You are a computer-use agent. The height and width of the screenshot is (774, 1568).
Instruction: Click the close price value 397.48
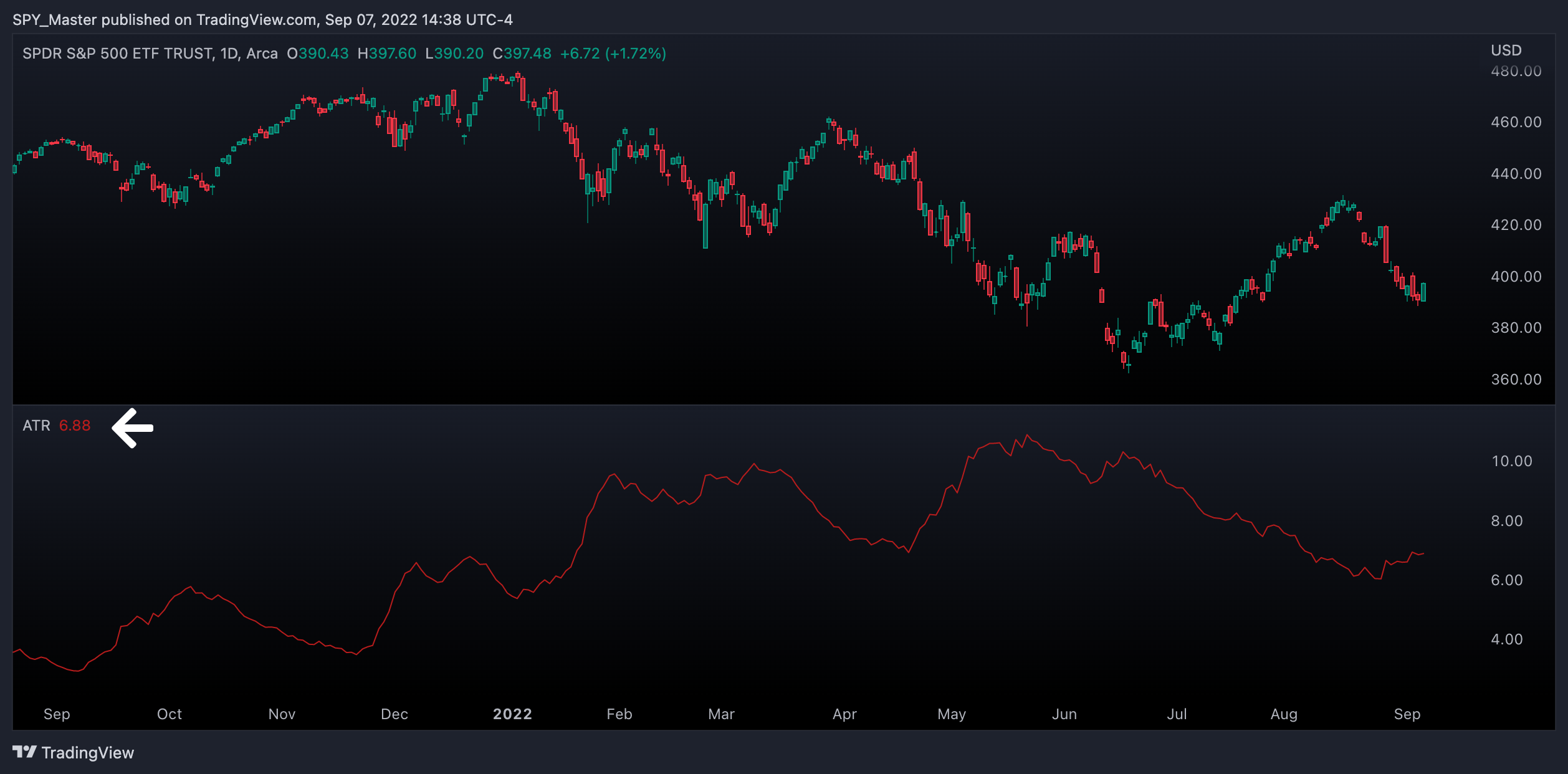[x=527, y=54]
